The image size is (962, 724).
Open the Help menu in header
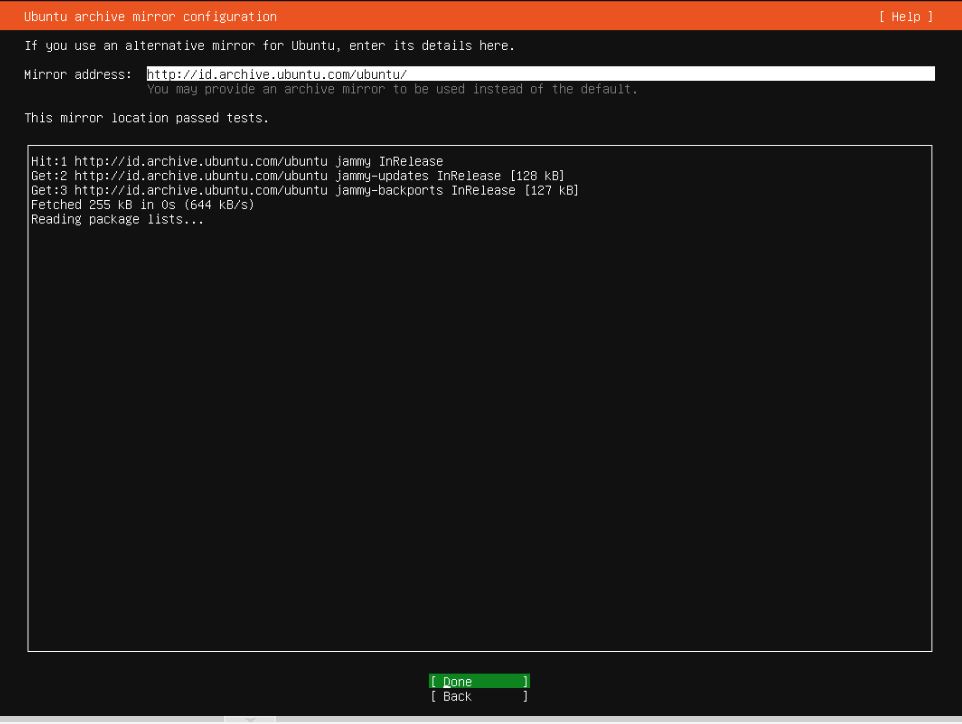(x=906, y=17)
